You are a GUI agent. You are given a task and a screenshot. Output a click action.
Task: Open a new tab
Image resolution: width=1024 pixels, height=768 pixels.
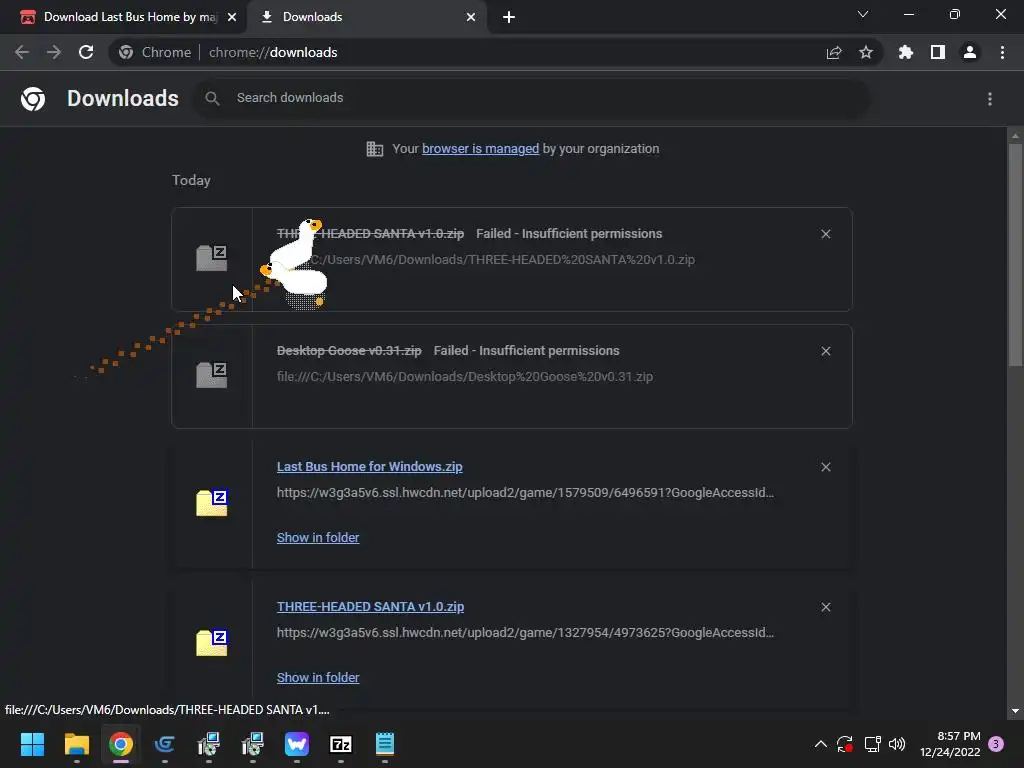point(509,17)
